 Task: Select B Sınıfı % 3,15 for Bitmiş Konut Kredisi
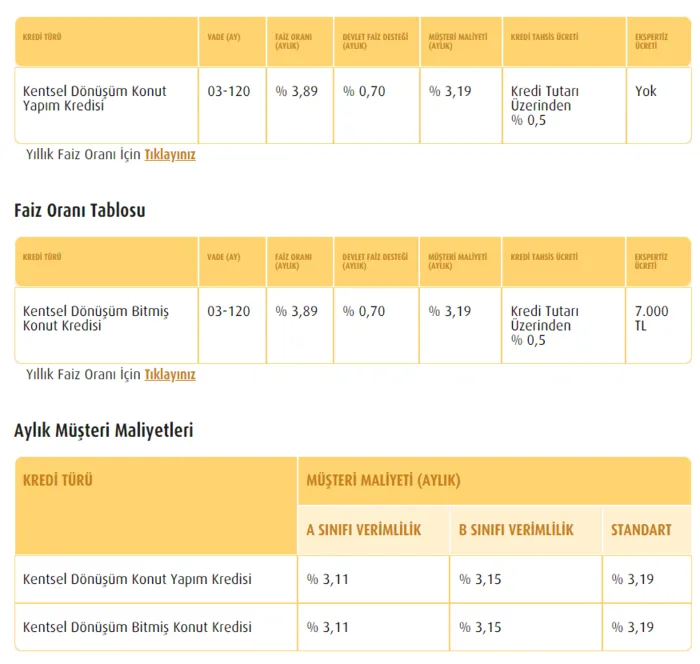click(480, 627)
